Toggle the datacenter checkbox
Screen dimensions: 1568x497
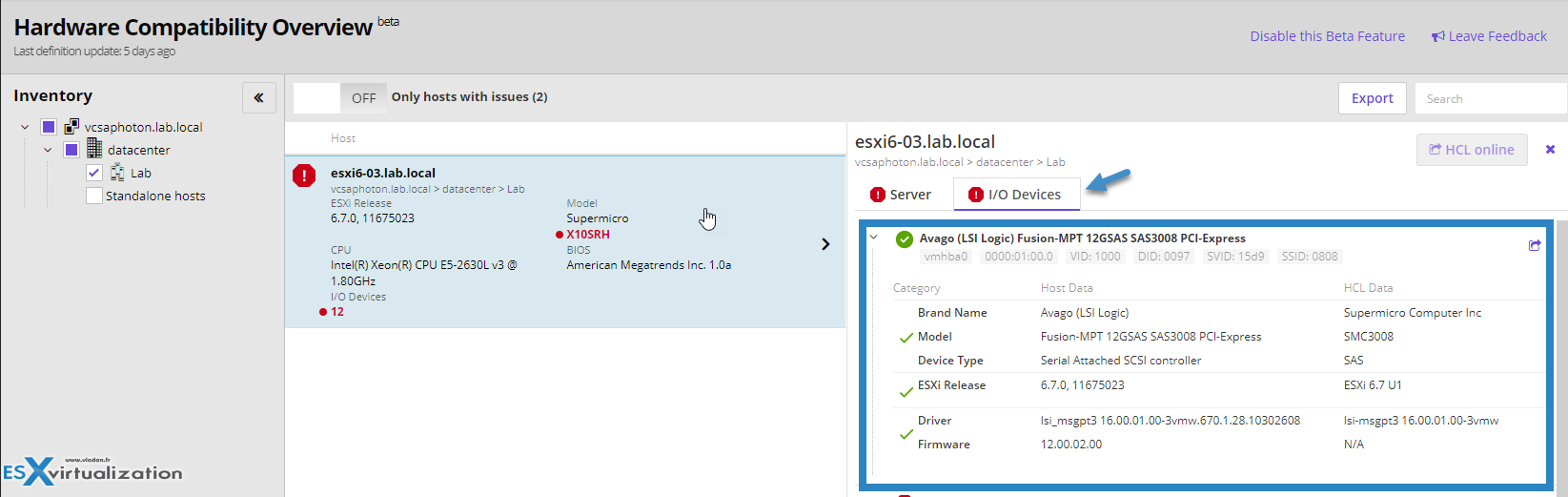click(x=71, y=149)
